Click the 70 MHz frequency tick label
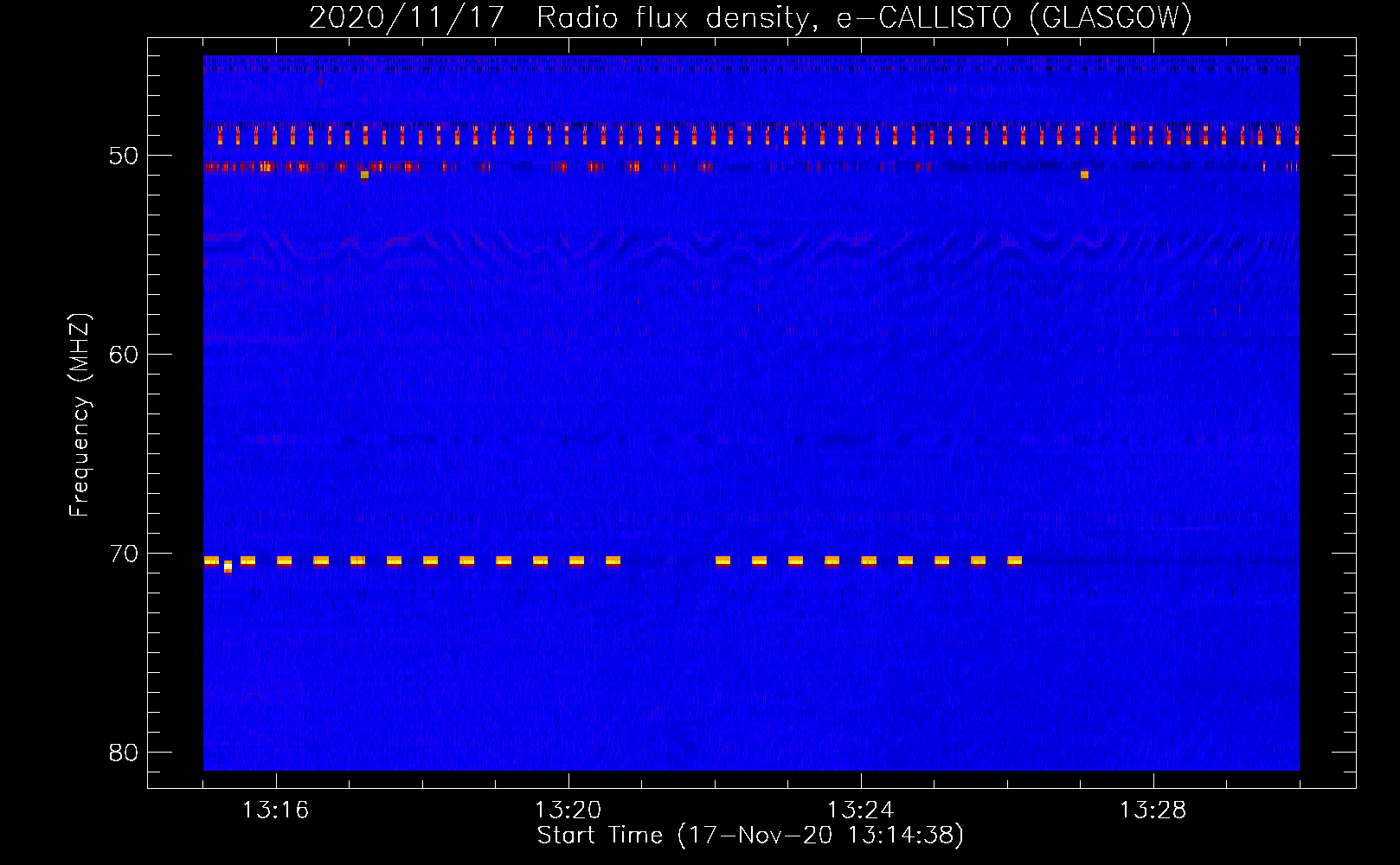The width and height of the screenshot is (1400, 865). pyautogui.click(x=124, y=554)
